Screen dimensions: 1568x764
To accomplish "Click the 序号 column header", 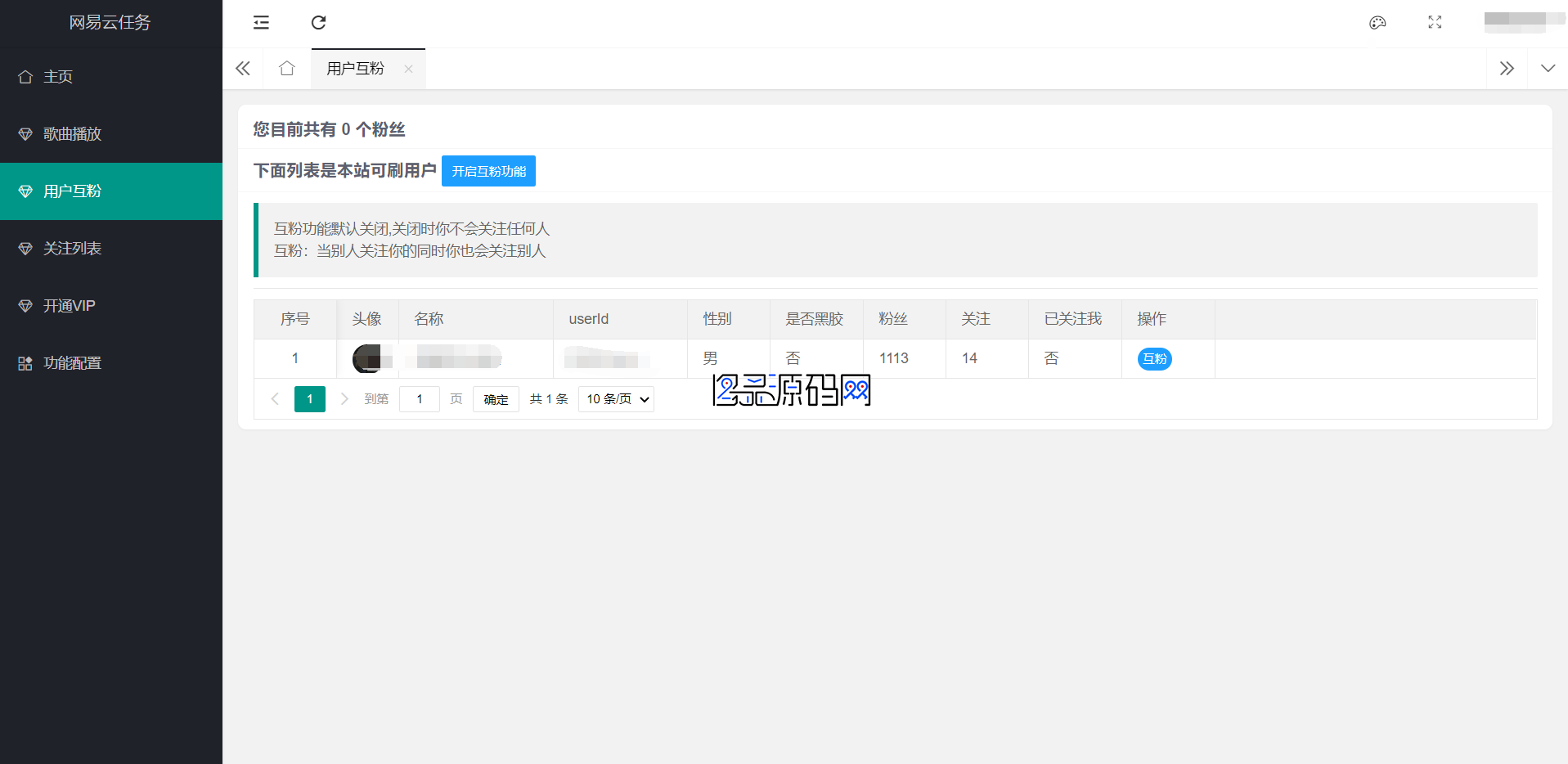I will coord(295,319).
